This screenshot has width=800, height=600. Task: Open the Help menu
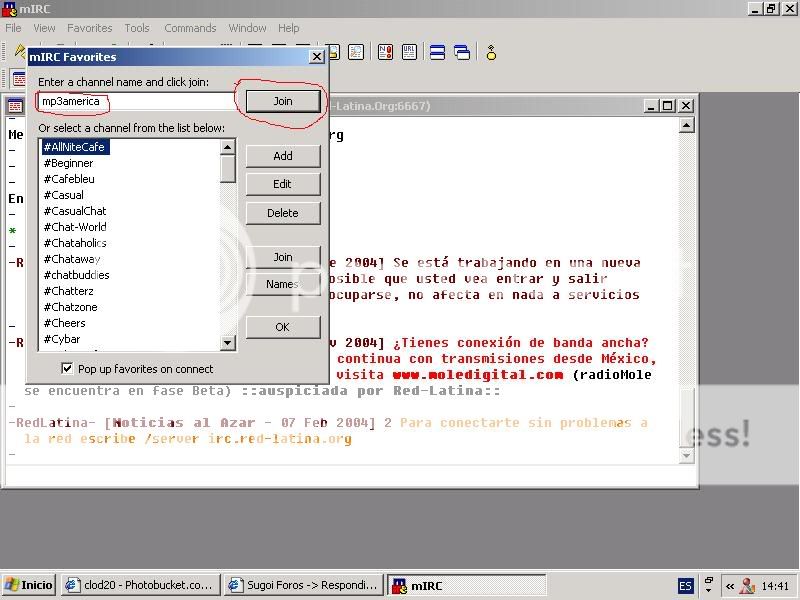click(x=289, y=28)
